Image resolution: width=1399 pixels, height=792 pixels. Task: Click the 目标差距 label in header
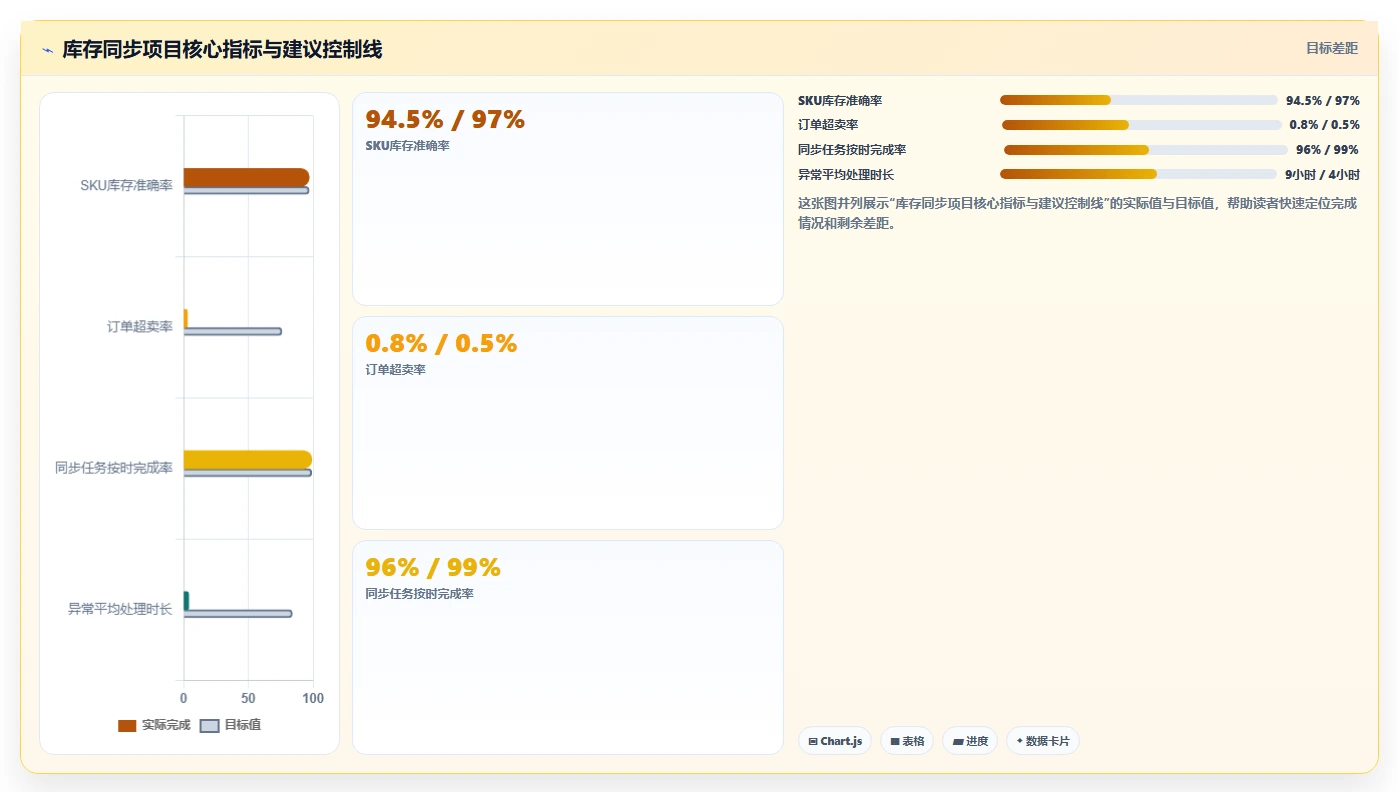1332,48
